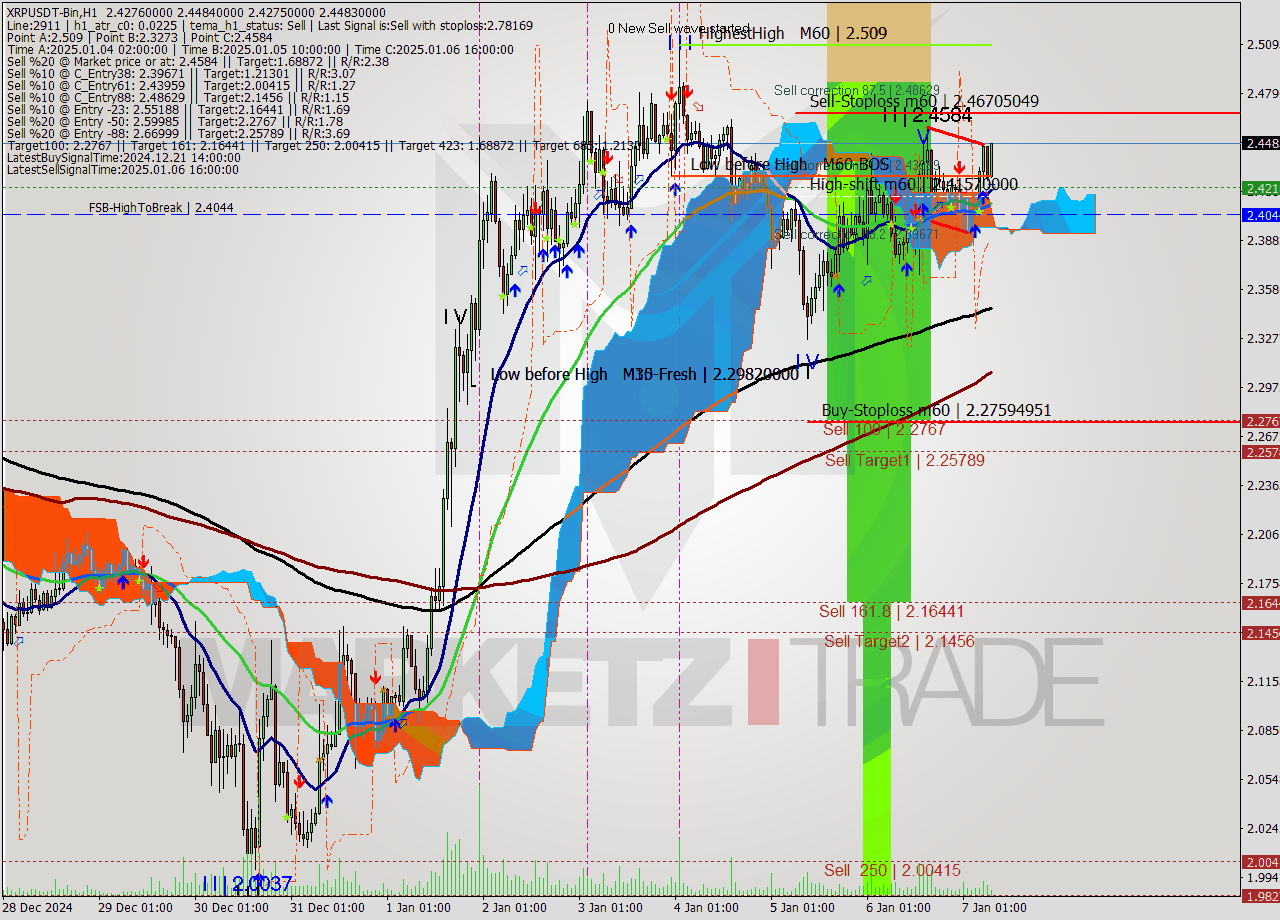1280x920 pixels.
Task: Click the 2.358 price axis value
Action: tap(1262, 289)
